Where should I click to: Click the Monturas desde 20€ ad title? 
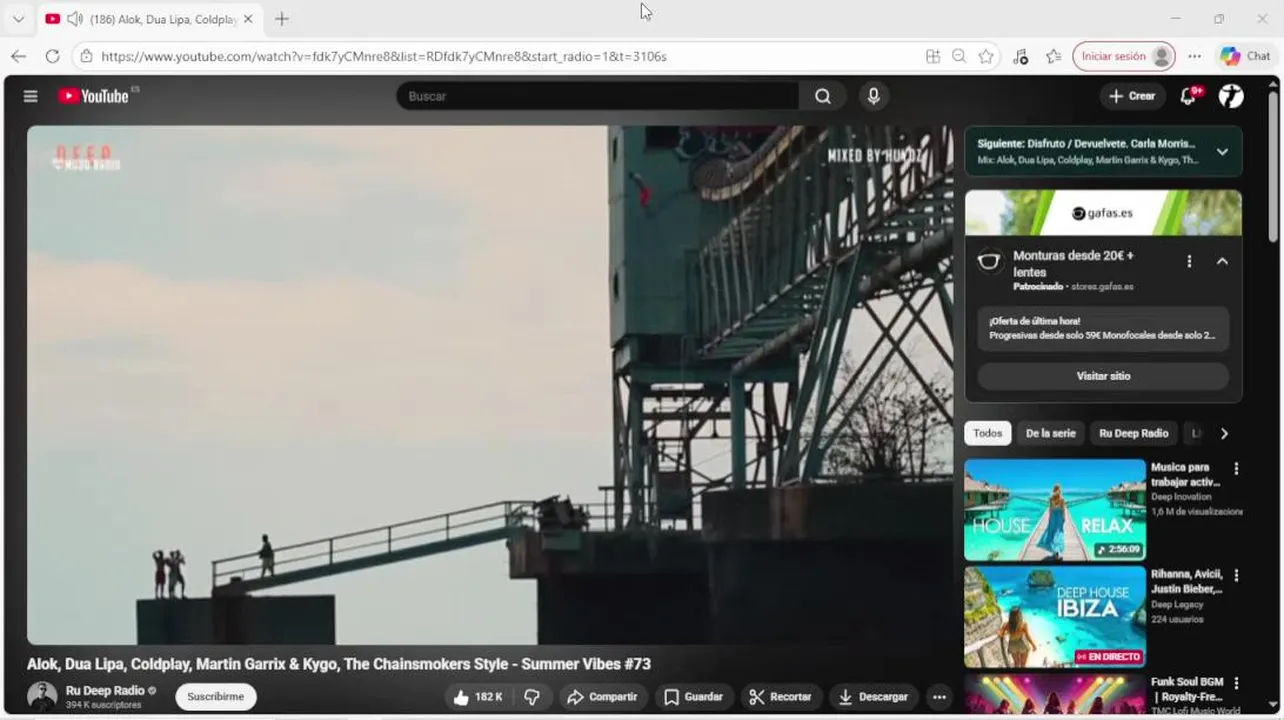coord(1073,263)
